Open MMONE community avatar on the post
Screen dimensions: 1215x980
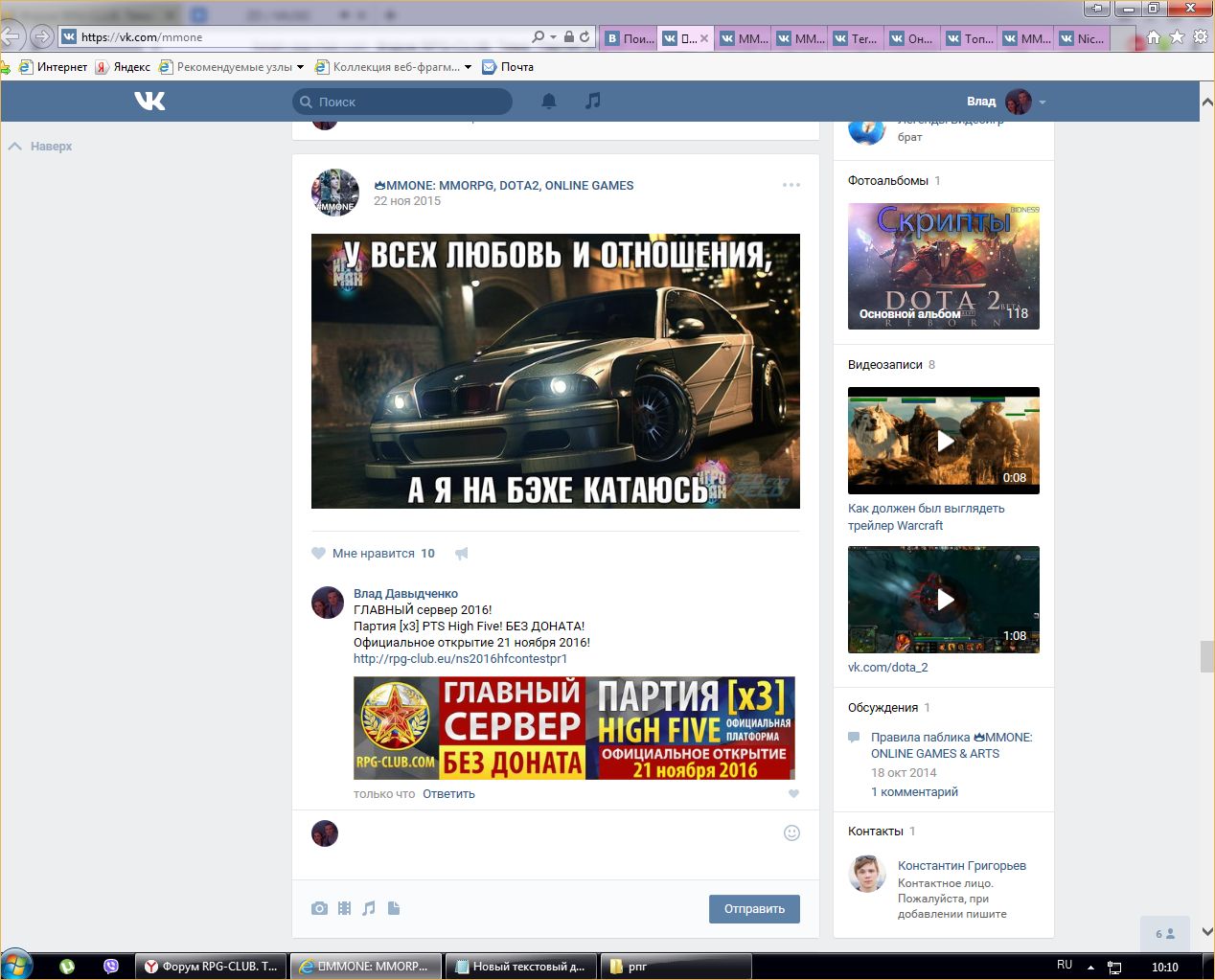(x=335, y=193)
